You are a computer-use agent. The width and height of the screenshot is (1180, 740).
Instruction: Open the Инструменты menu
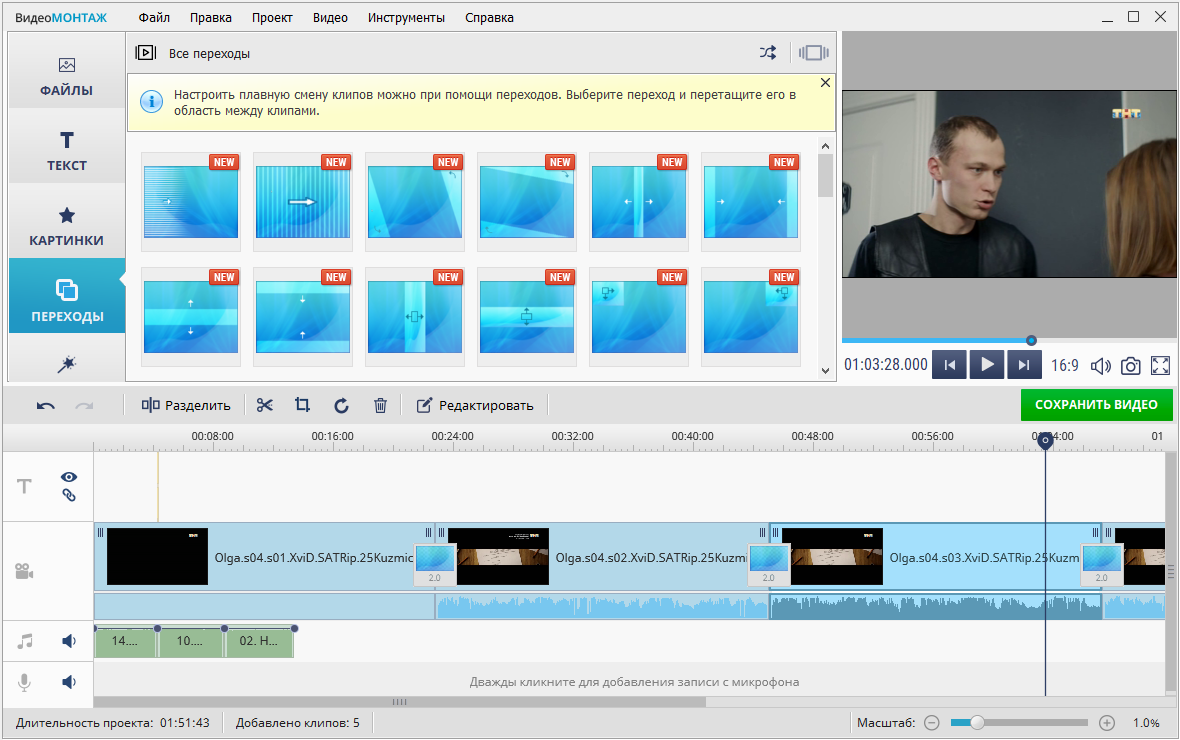405,17
